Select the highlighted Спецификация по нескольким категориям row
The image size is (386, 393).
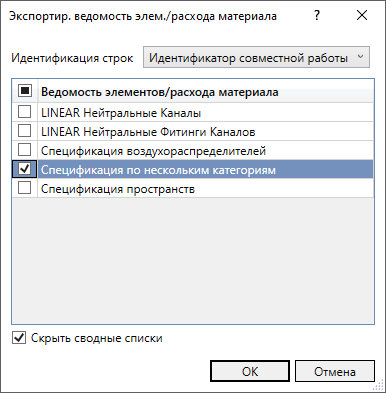pos(206,170)
